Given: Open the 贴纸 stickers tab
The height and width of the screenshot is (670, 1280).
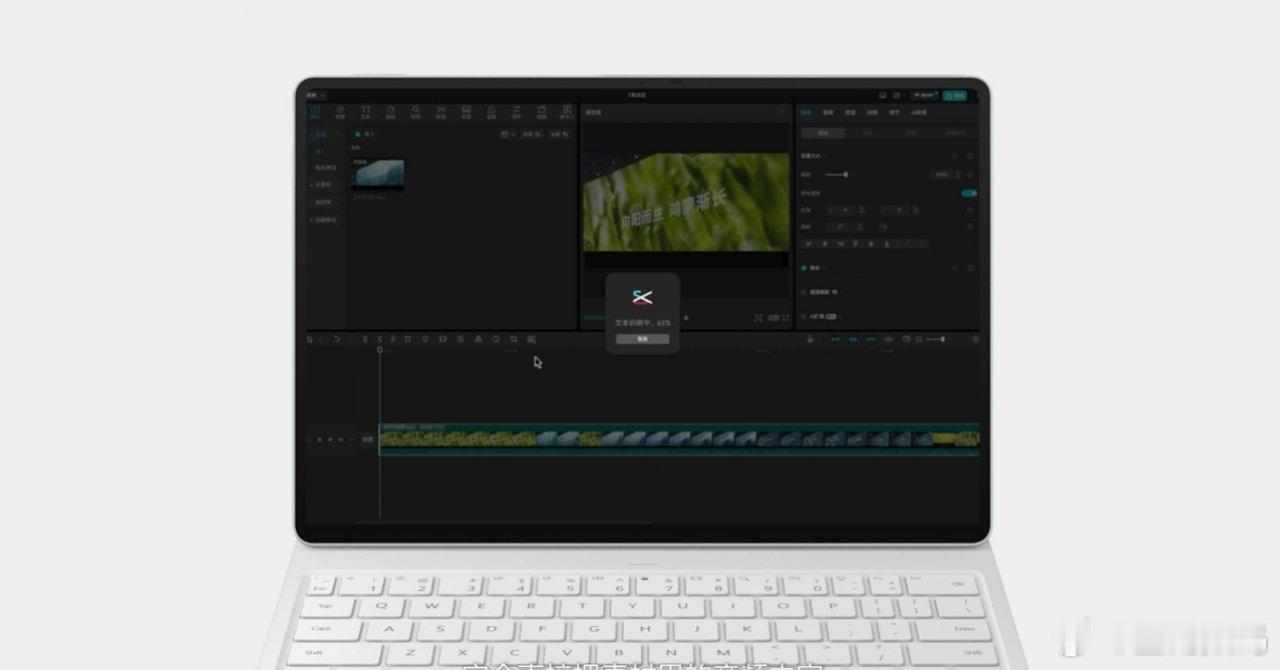Looking at the screenshot, I should point(391,112).
